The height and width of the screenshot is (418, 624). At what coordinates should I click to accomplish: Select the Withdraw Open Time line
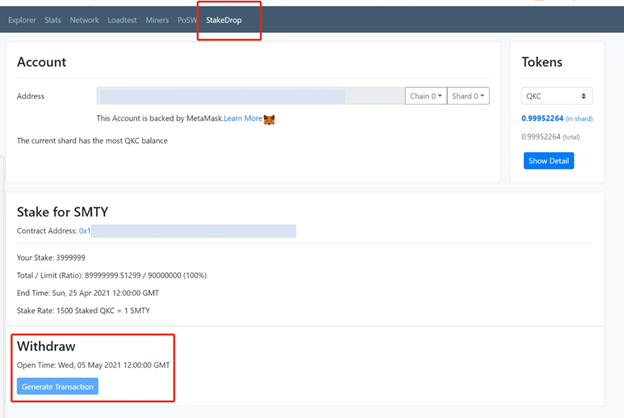click(x=93, y=365)
